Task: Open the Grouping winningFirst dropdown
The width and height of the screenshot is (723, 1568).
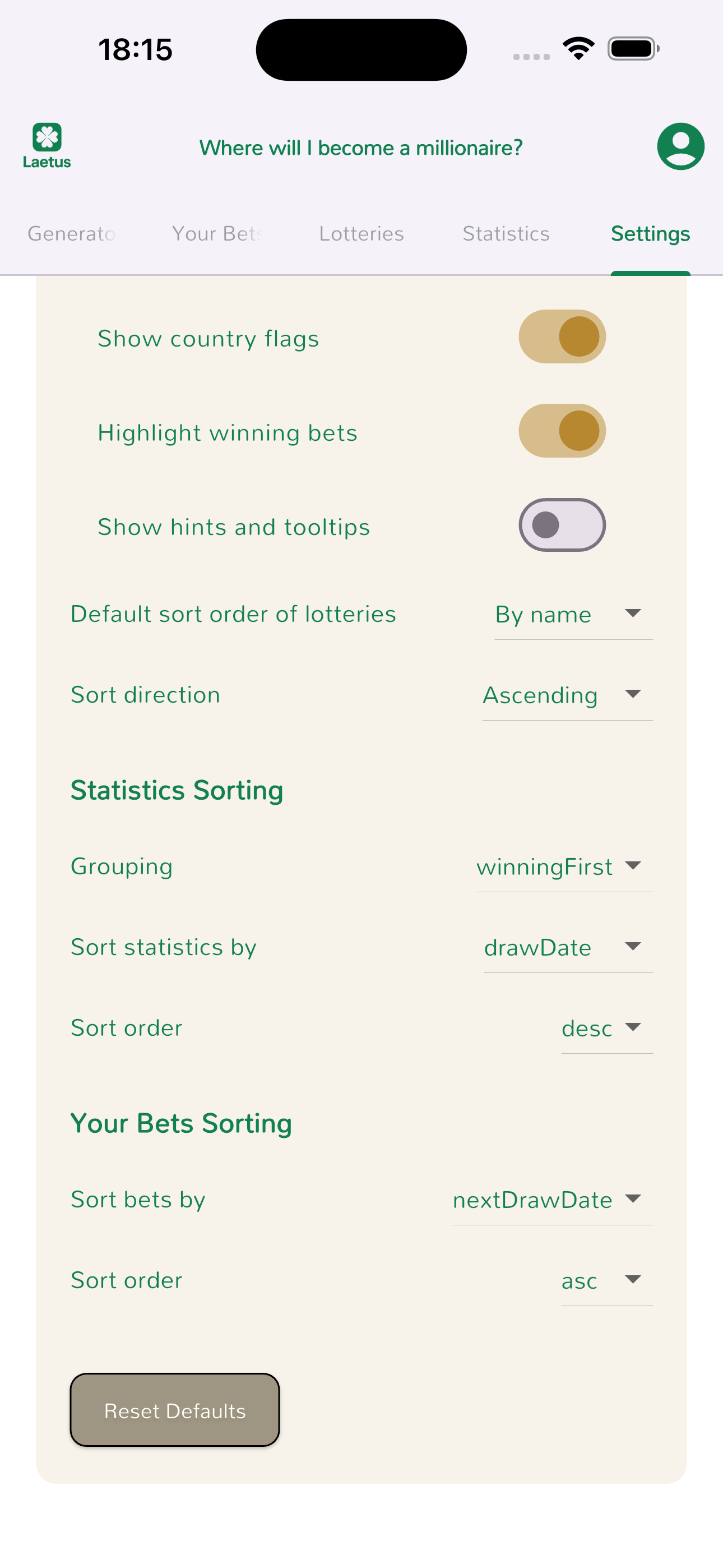Action: pos(564,867)
